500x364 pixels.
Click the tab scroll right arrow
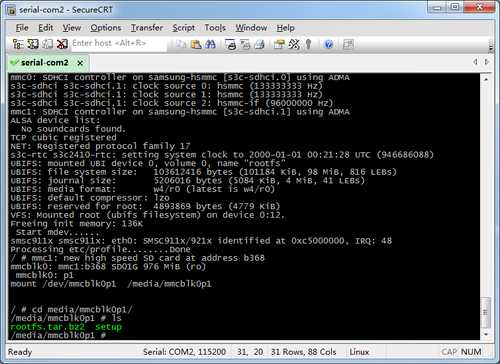(x=487, y=62)
